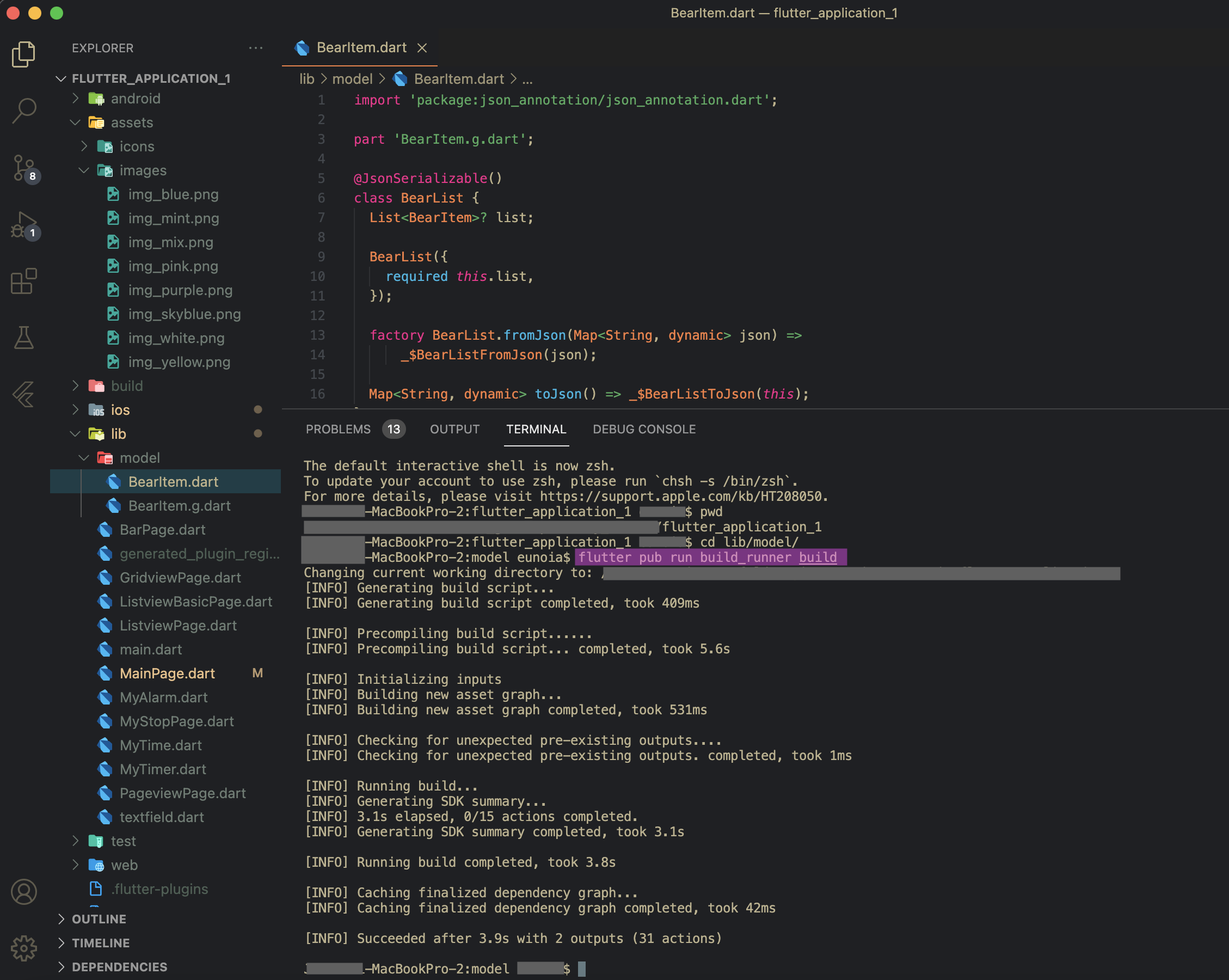Close the BearItem.dart editor tab
The image size is (1229, 980).
pos(422,48)
